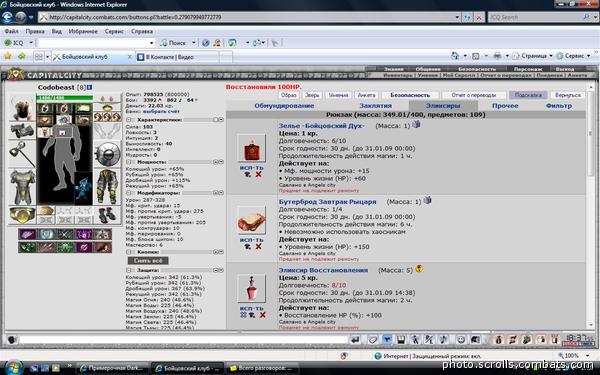Collapse the Защита section

129,270
